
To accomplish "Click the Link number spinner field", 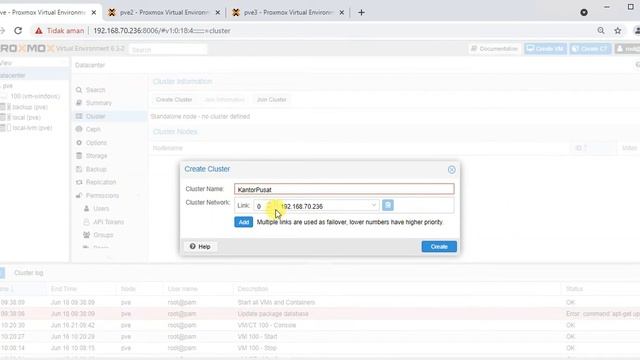I will click(264, 206).
